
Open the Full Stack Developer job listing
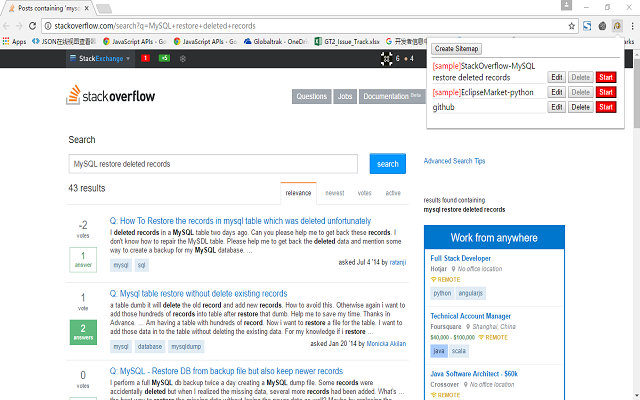(x=460, y=258)
